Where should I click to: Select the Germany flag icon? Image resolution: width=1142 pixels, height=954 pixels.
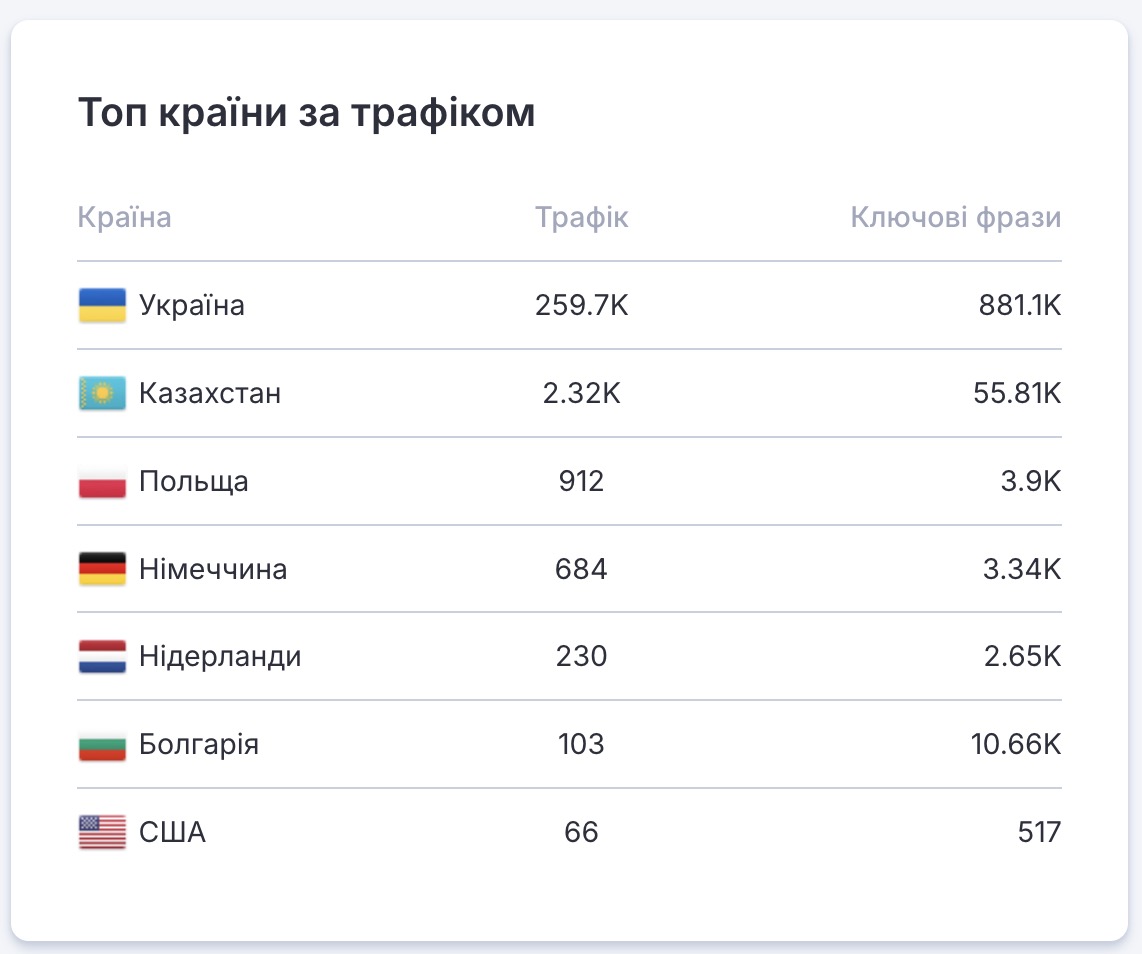tap(102, 569)
